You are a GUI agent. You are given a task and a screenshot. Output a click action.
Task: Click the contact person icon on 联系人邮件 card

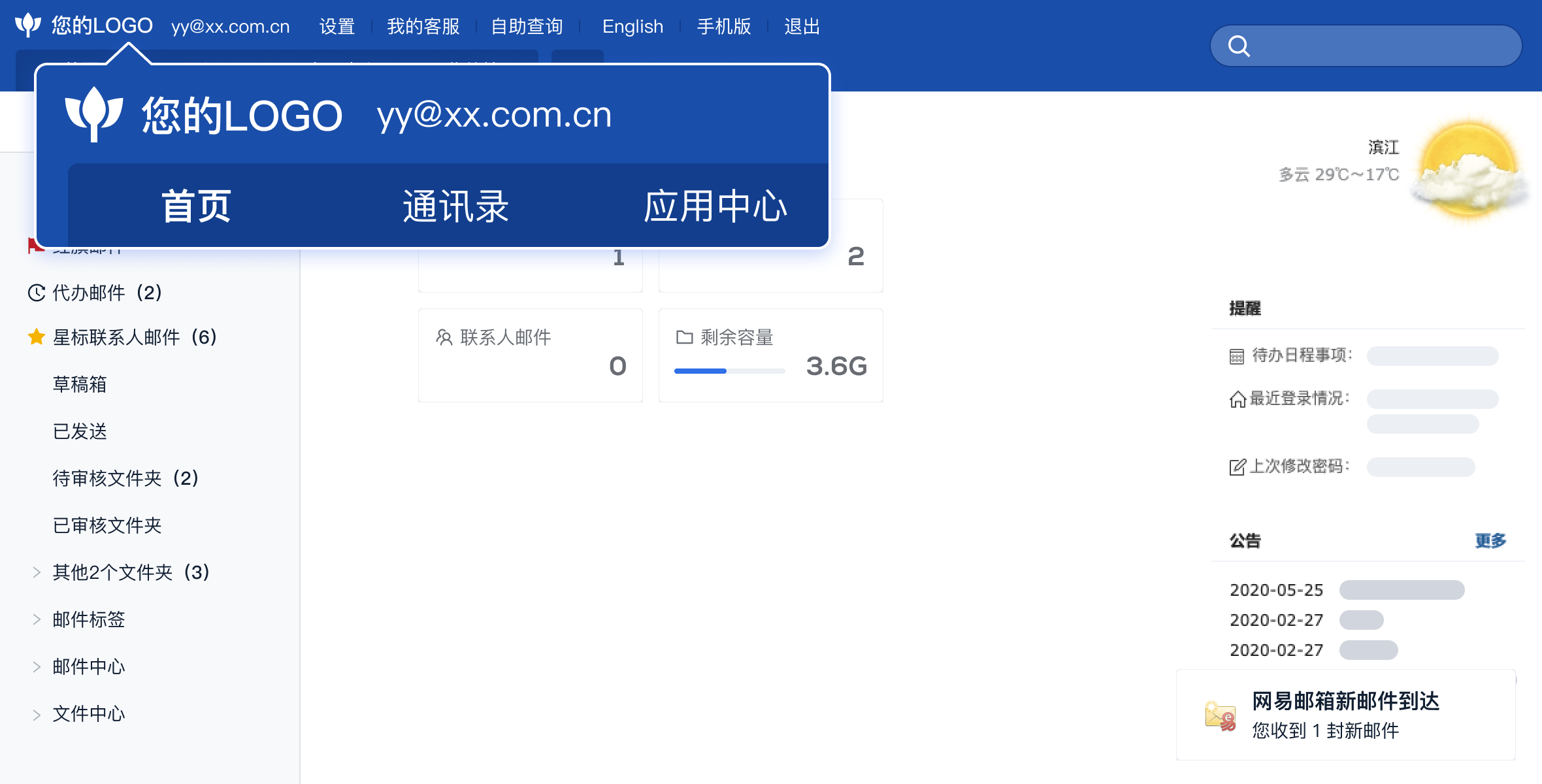click(444, 337)
